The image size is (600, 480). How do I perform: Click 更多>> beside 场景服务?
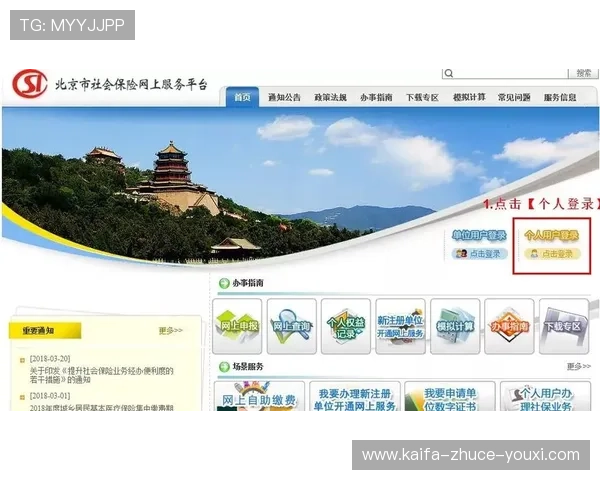click(579, 366)
